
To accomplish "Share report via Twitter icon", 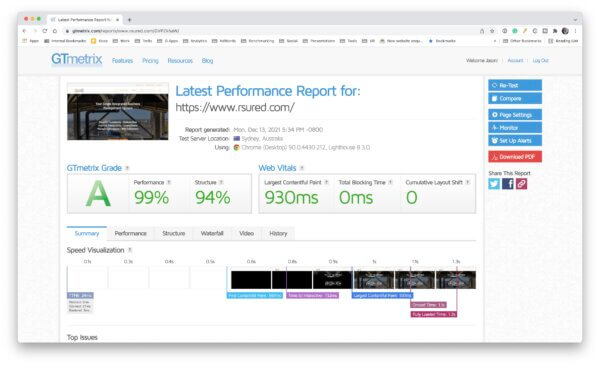I will pyautogui.click(x=494, y=184).
